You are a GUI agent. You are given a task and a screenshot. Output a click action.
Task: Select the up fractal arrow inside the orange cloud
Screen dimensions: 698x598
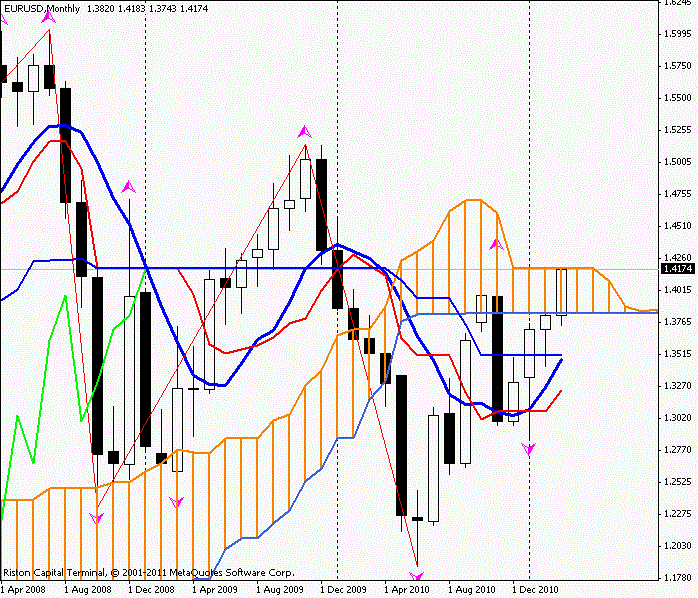[496, 244]
